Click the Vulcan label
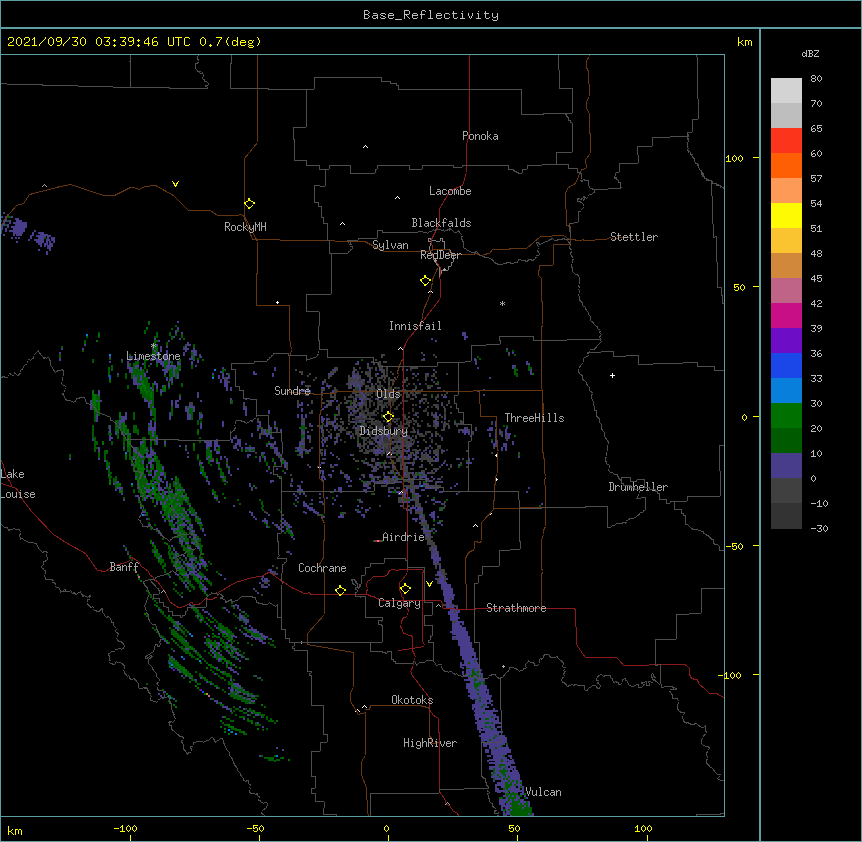Viewport: 862px width, 842px height. click(x=543, y=792)
